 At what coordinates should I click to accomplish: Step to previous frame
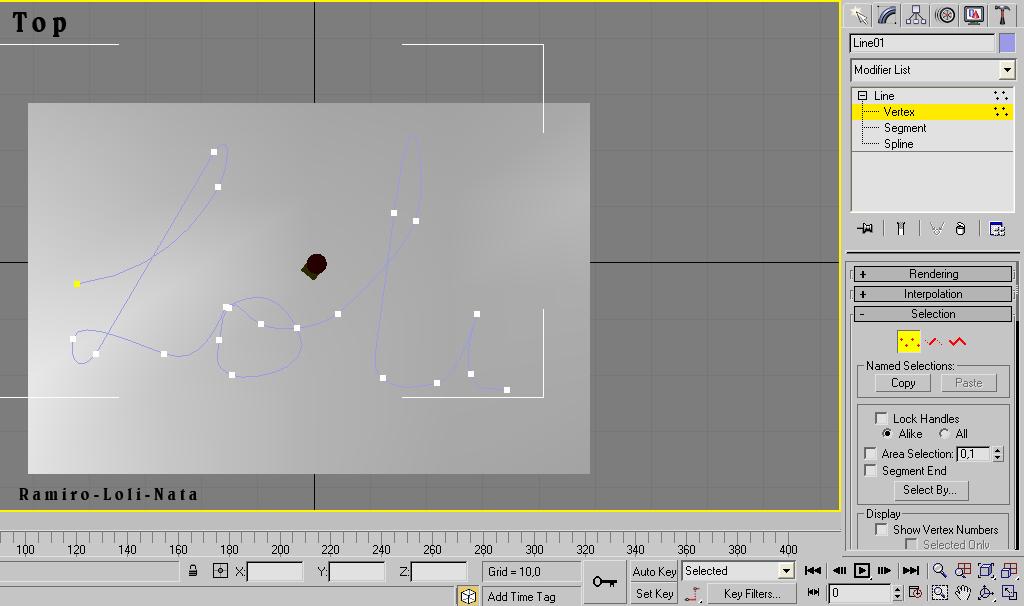tap(839, 571)
